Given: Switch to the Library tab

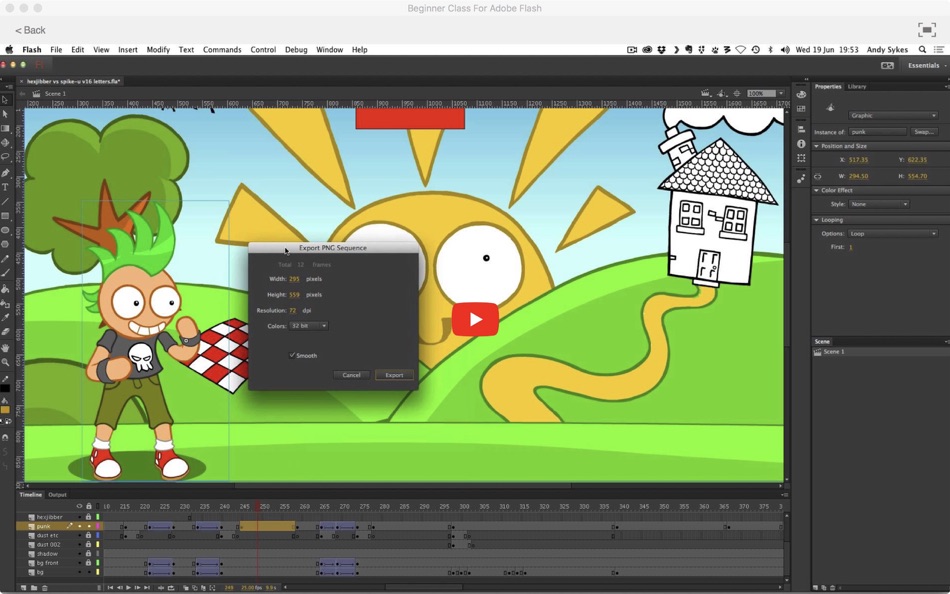Looking at the screenshot, I should click(857, 87).
